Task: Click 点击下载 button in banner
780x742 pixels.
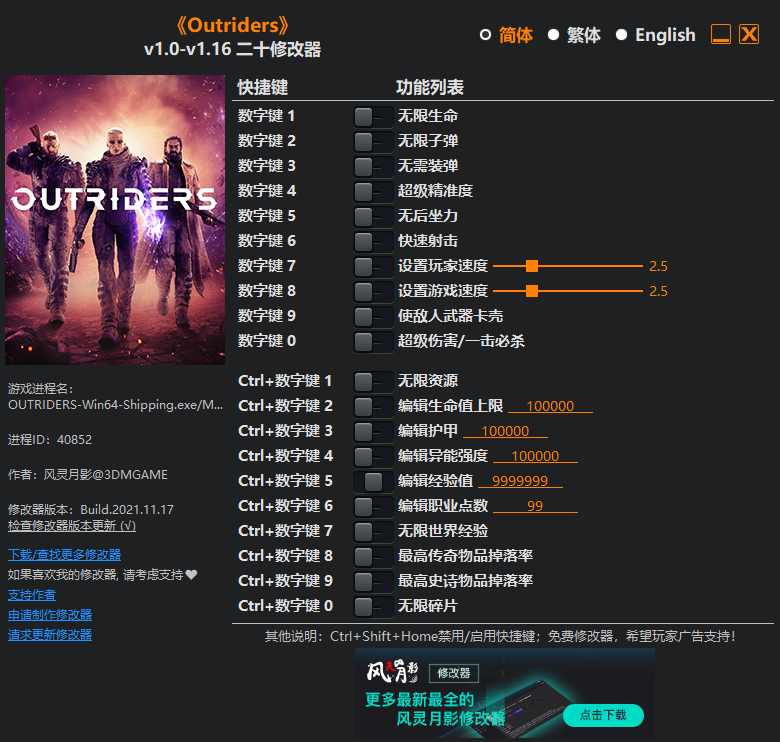Action: tap(603, 715)
